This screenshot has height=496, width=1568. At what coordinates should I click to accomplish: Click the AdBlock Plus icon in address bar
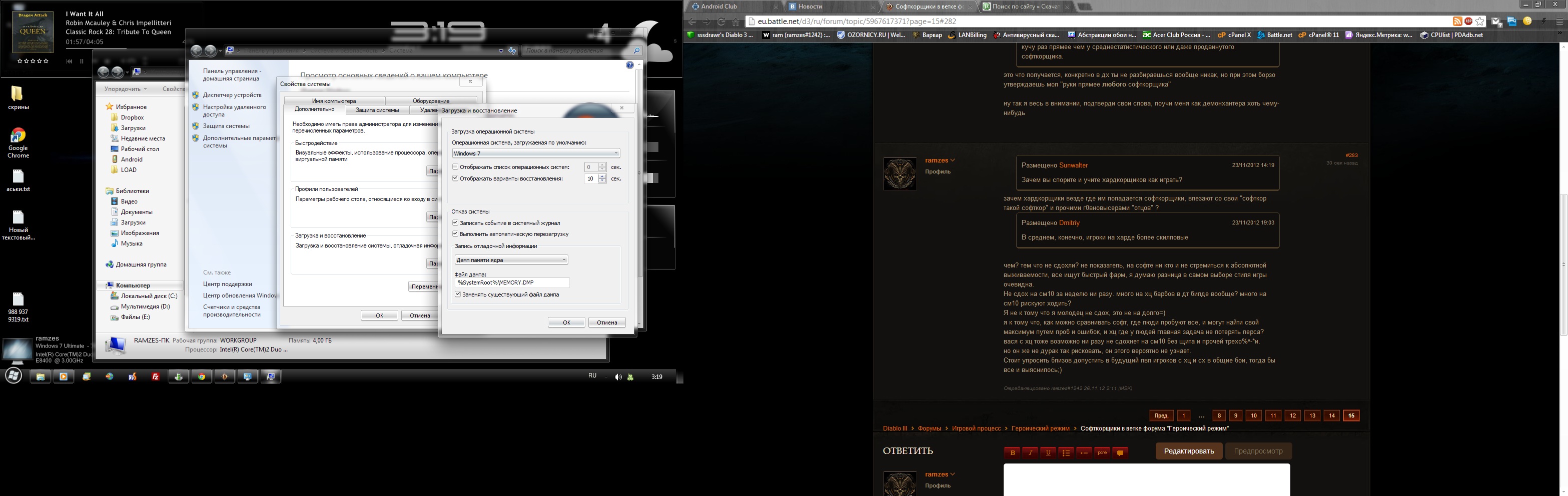[1468, 21]
